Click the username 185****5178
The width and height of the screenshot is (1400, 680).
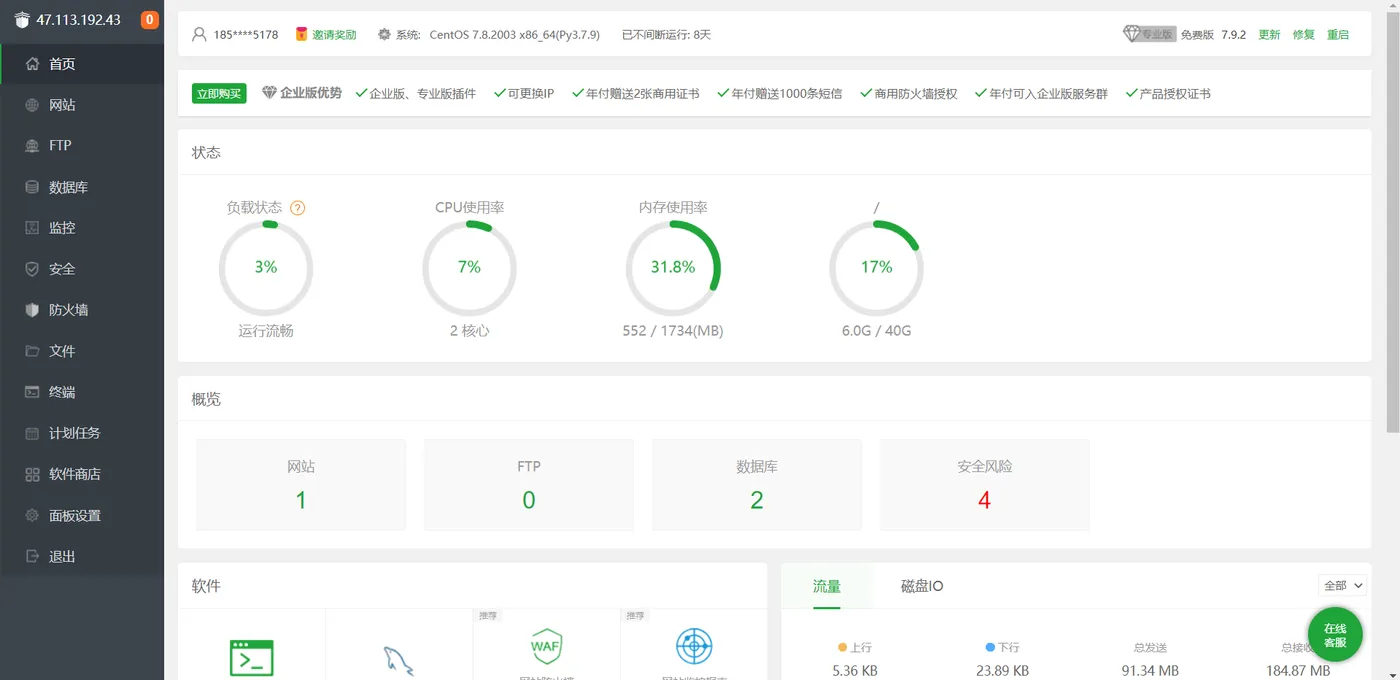246,34
